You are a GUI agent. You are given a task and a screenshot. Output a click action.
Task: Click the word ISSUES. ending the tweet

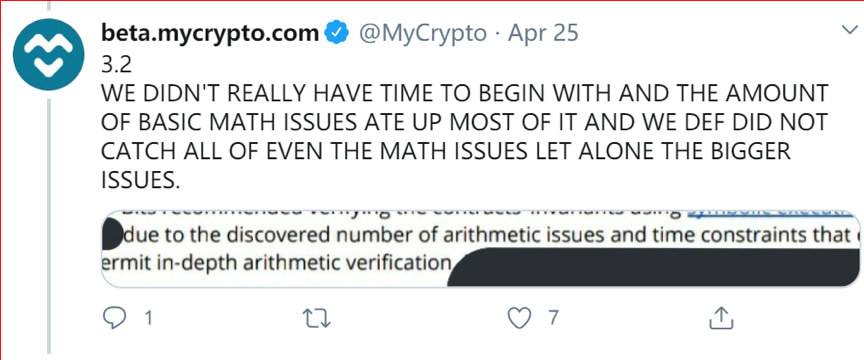click(141, 181)
